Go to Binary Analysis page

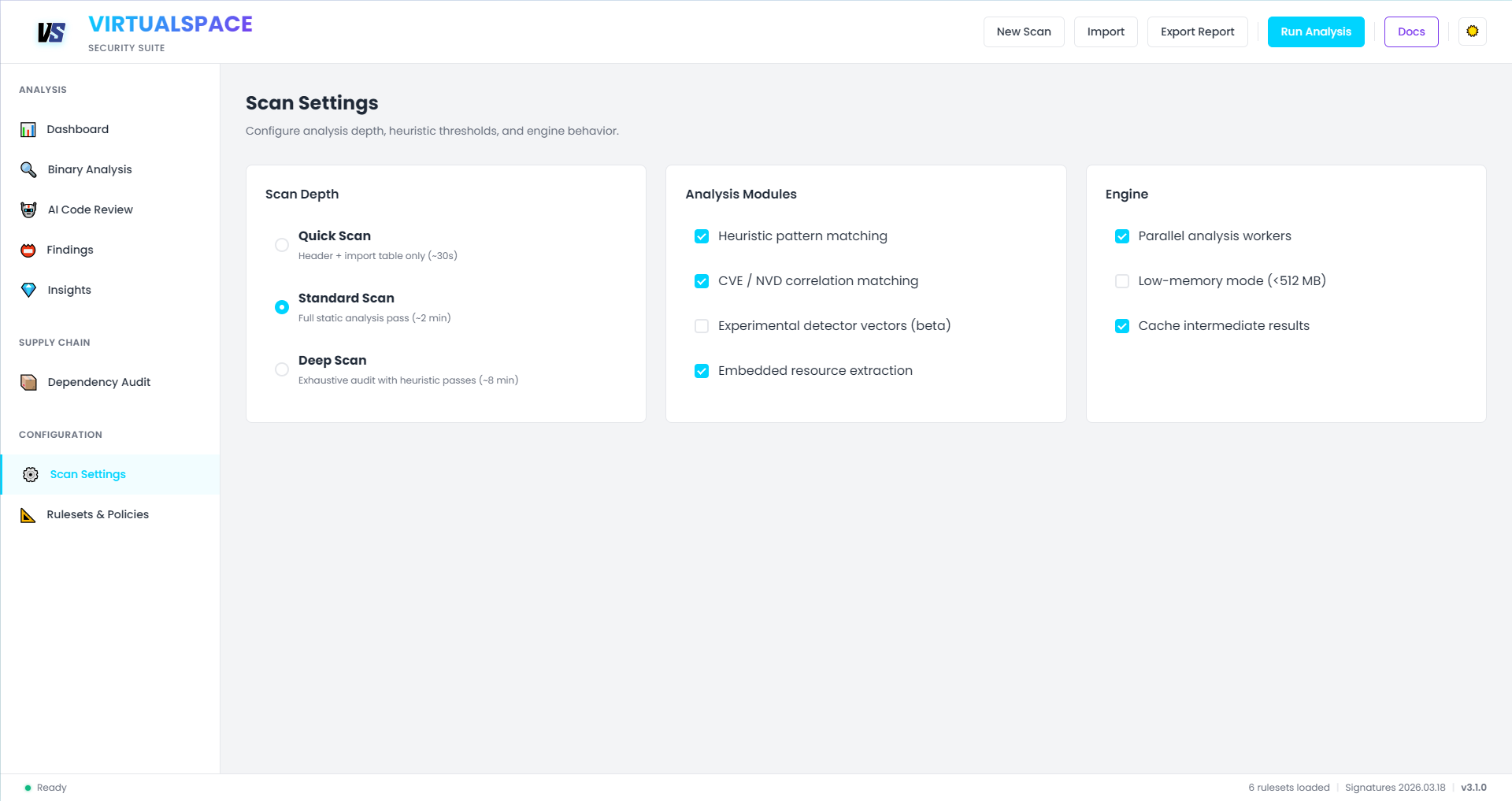(x=110, y=169)
